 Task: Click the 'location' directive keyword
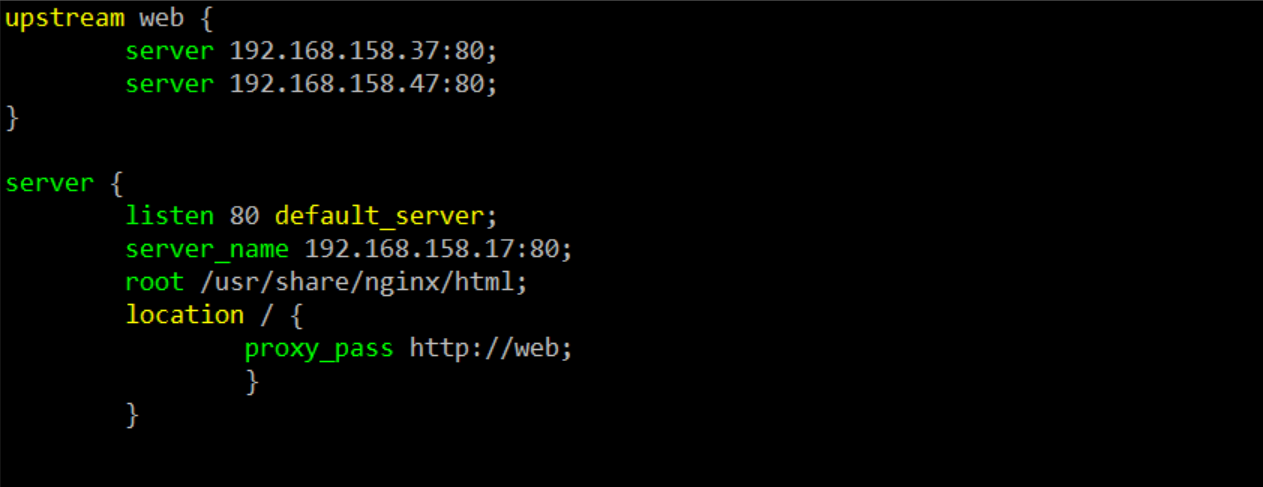185,315
